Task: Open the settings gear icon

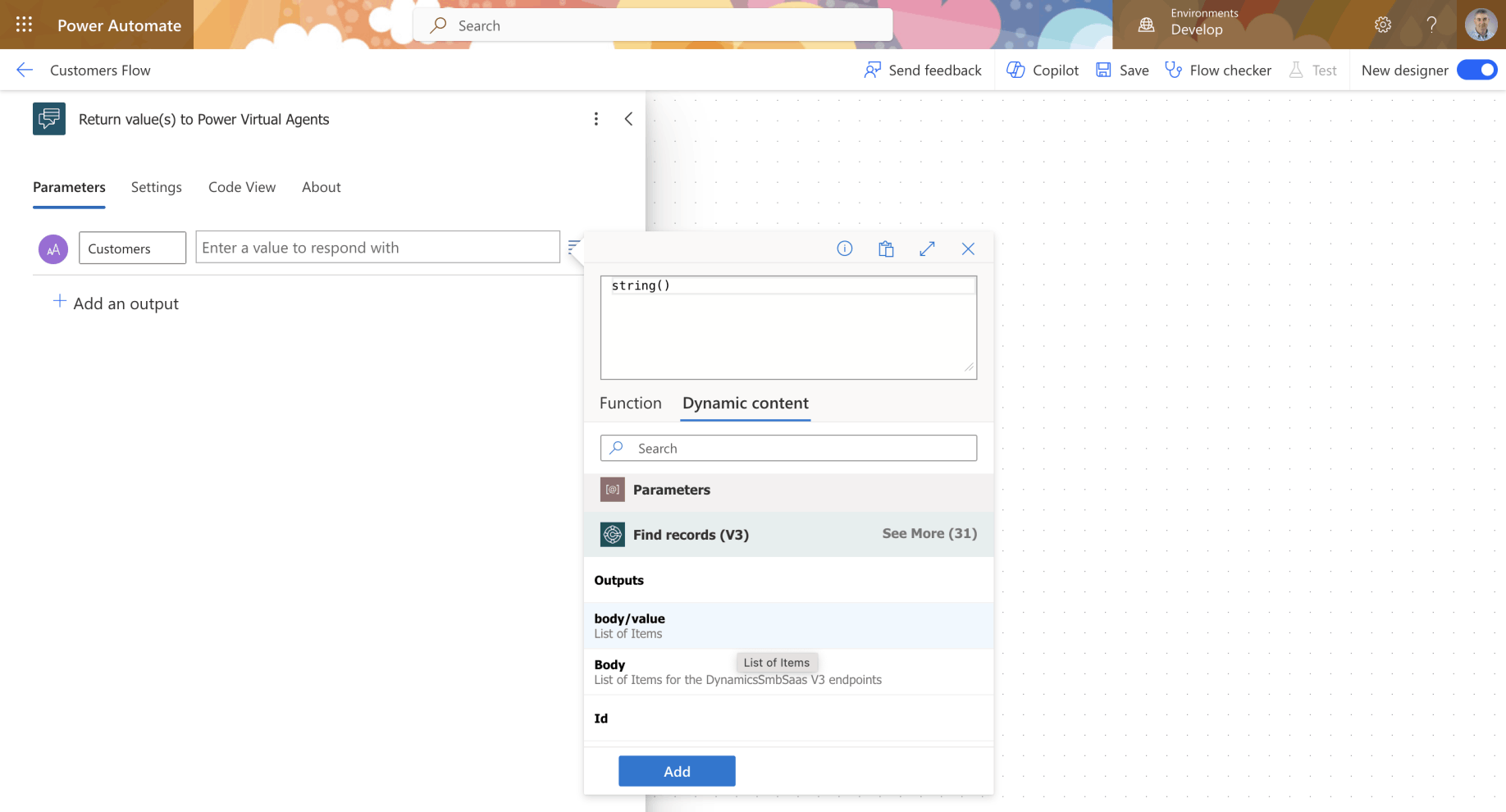Action: 1383,25
